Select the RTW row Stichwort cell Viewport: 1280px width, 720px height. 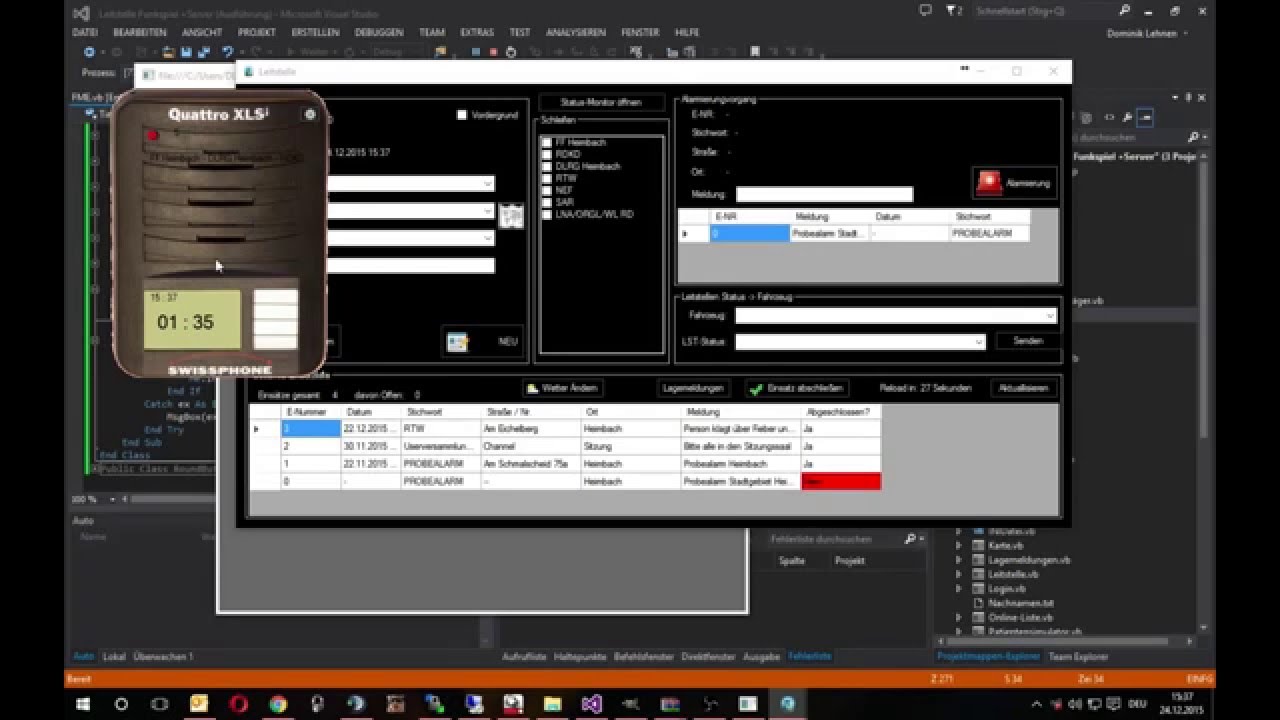point(441,428)
